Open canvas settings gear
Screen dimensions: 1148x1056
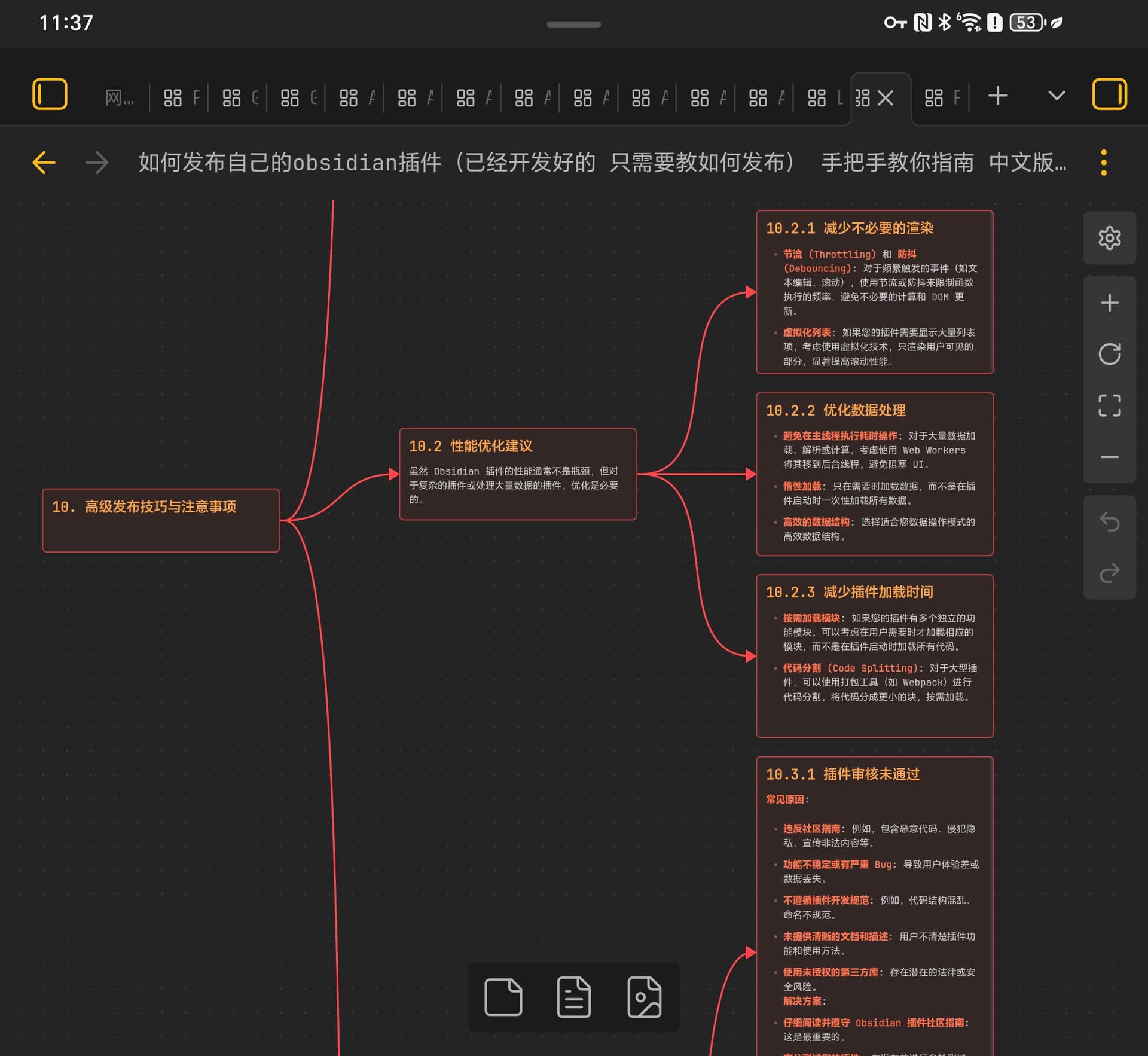coord(1109,238)
